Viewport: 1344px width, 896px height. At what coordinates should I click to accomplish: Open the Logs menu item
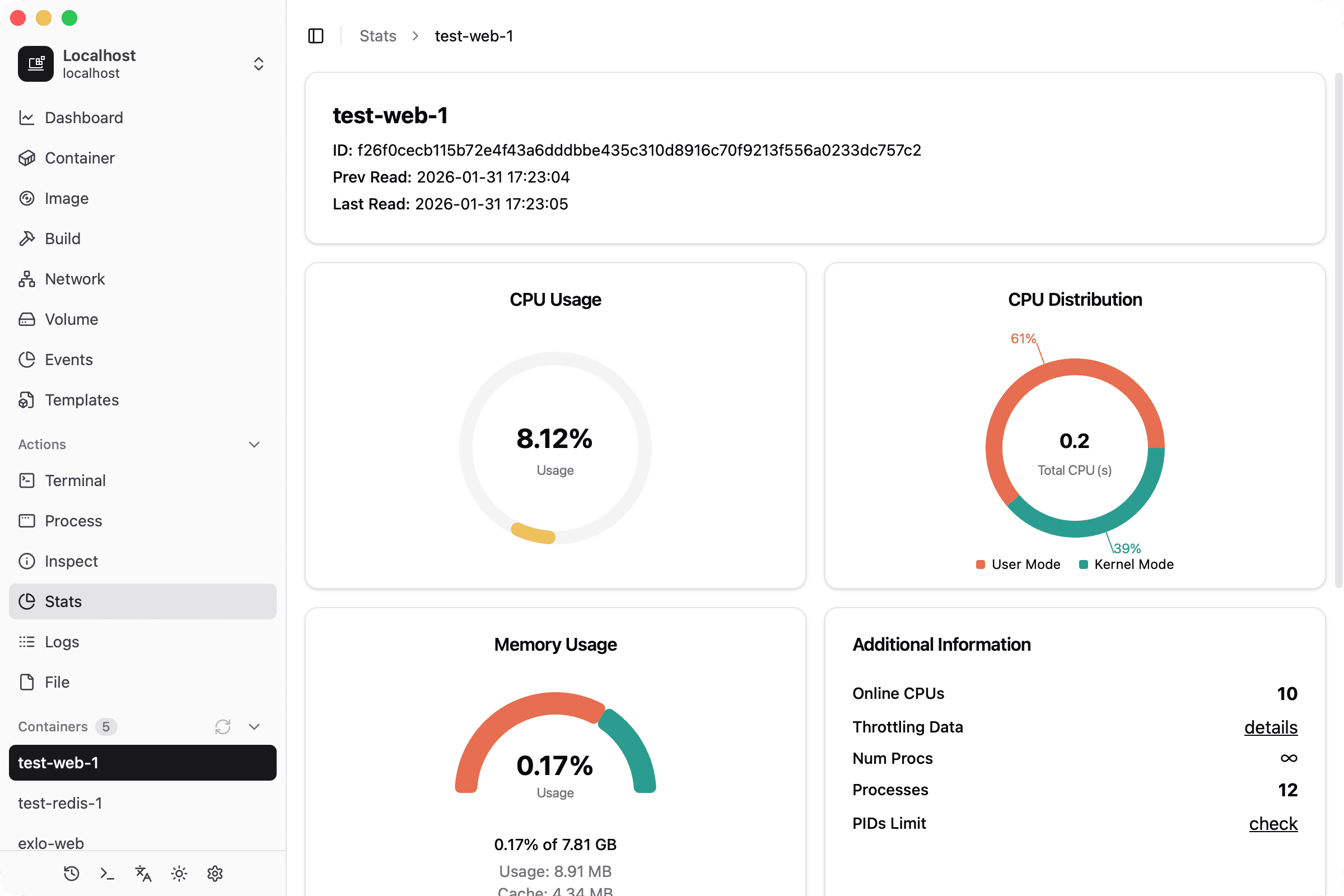[62, 642]
